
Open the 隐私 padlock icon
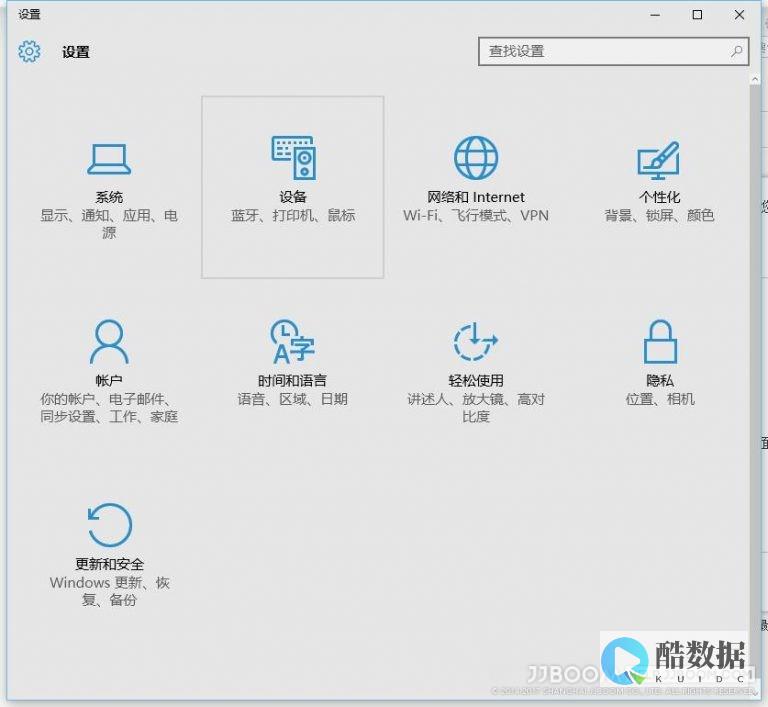(660, 341)
